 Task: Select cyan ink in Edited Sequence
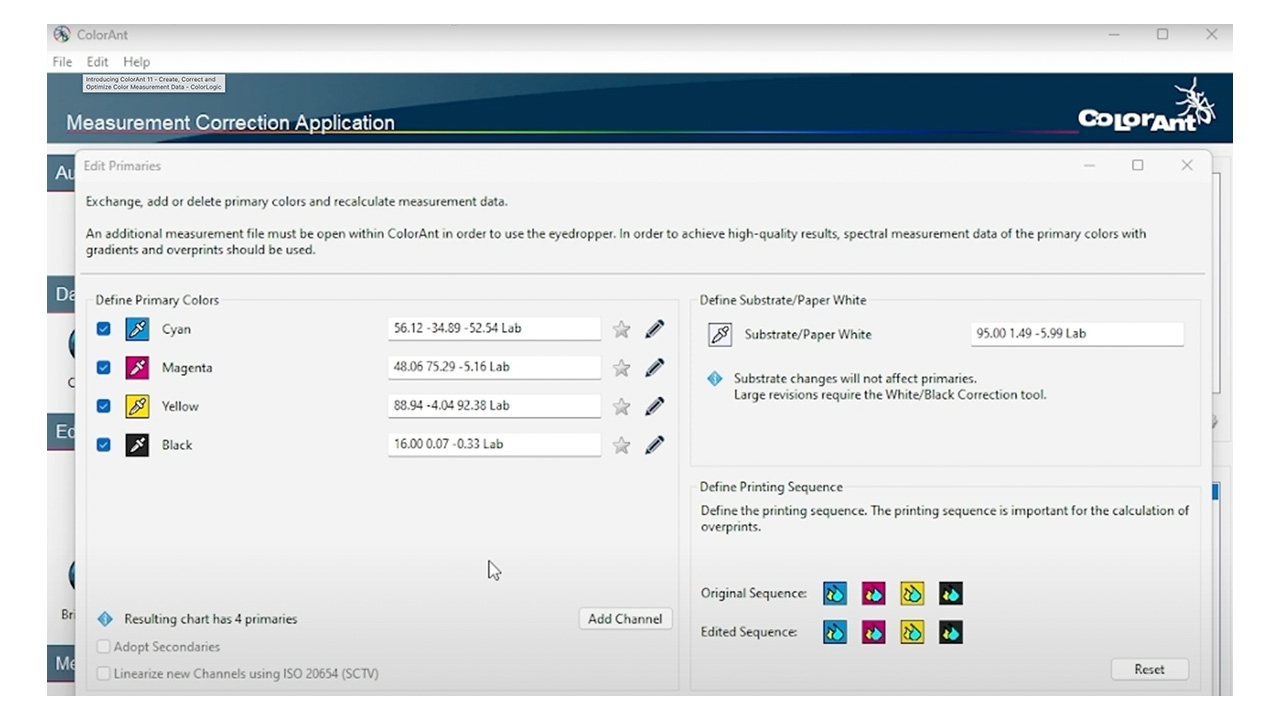click(x=835, y=632)
